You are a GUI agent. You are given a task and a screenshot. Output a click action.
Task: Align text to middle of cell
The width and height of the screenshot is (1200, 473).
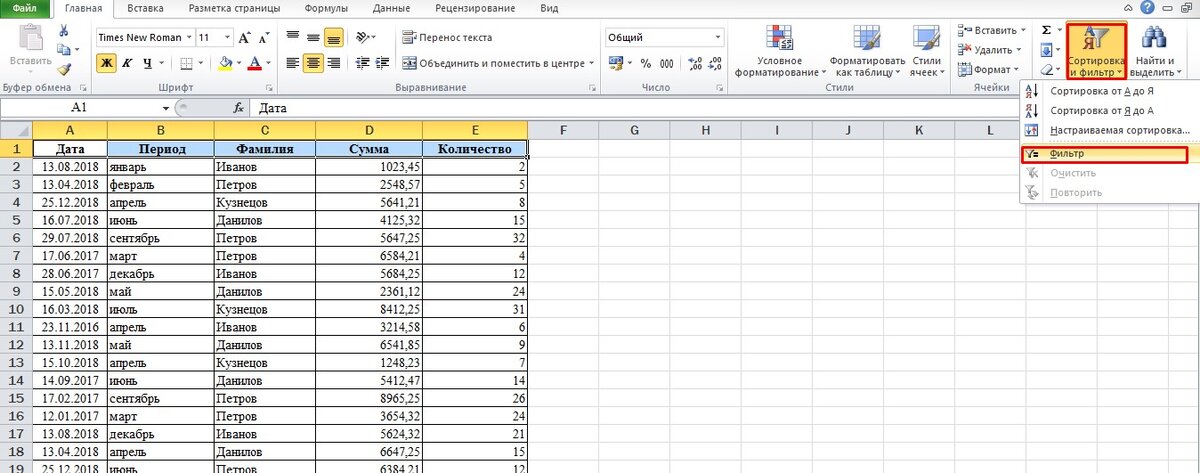[x=313, y=37]
